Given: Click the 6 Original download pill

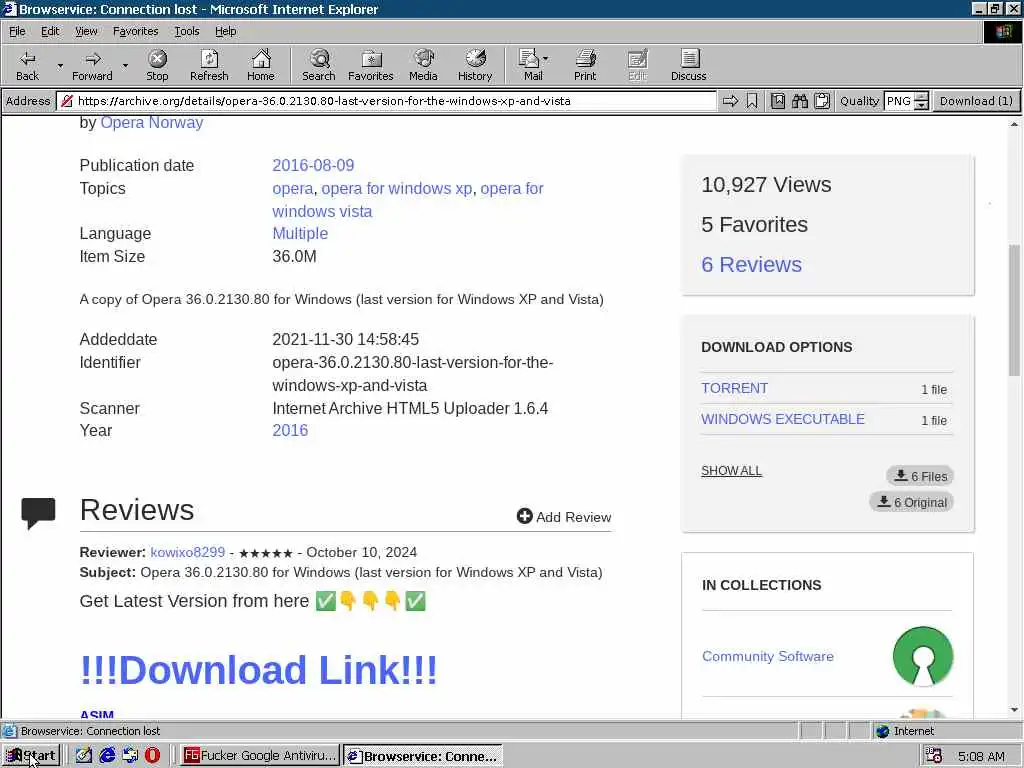Looking at the screenshot, I should pos(912,502).
